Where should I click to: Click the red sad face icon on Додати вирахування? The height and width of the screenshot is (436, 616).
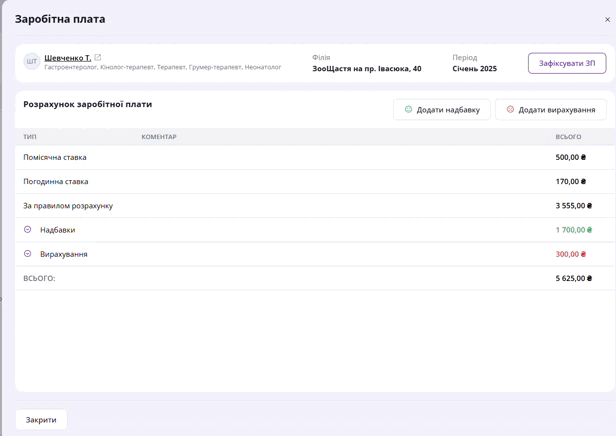510,109
